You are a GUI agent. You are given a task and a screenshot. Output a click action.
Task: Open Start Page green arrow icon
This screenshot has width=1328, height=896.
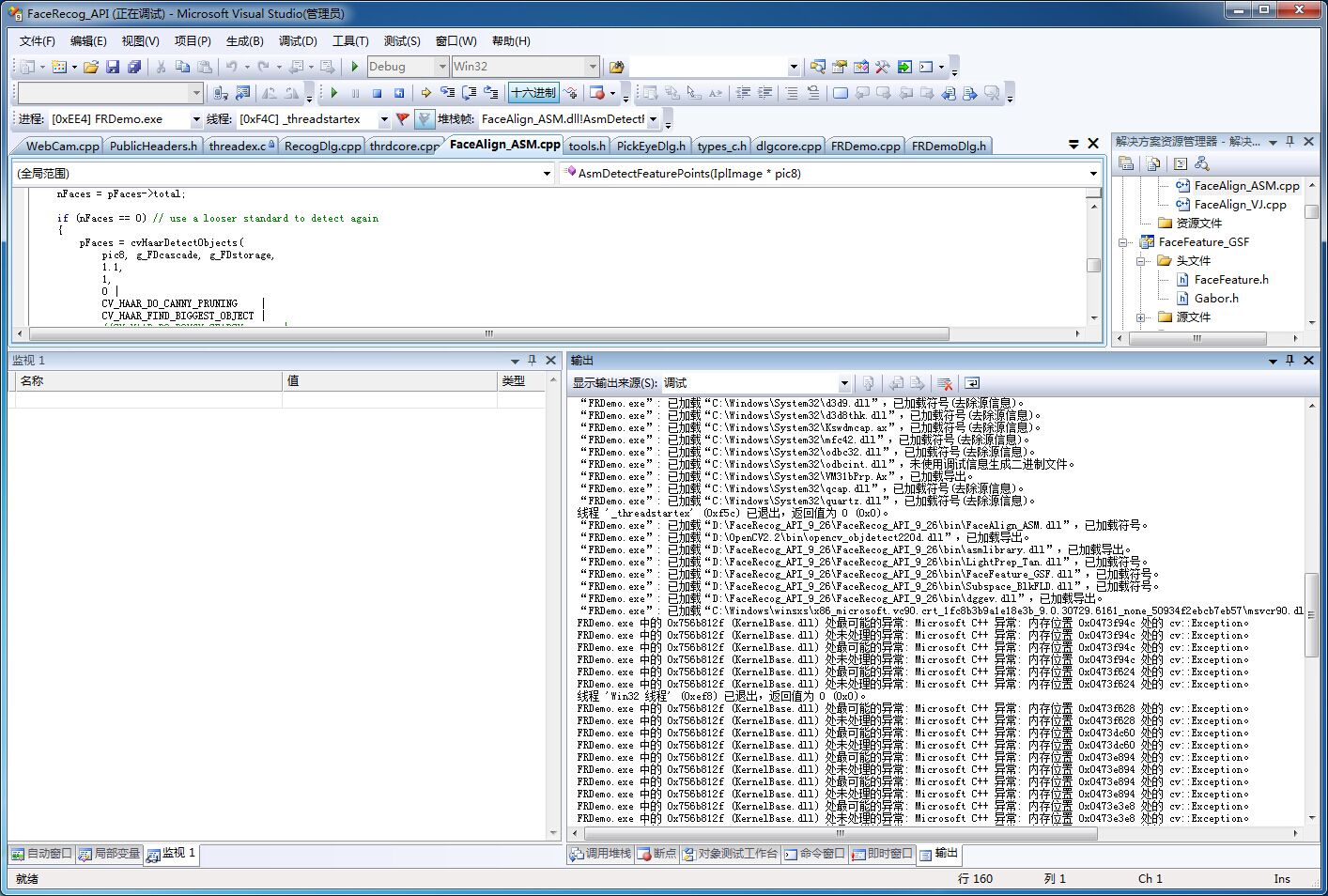pyautogui.click(x=903, y=67)
